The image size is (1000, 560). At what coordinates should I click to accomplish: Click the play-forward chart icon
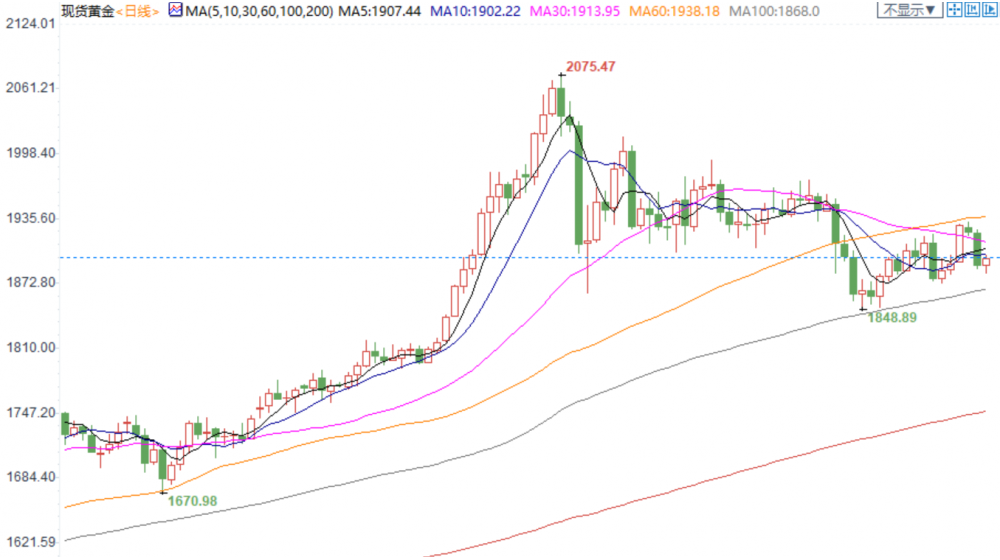coord(989,11)
